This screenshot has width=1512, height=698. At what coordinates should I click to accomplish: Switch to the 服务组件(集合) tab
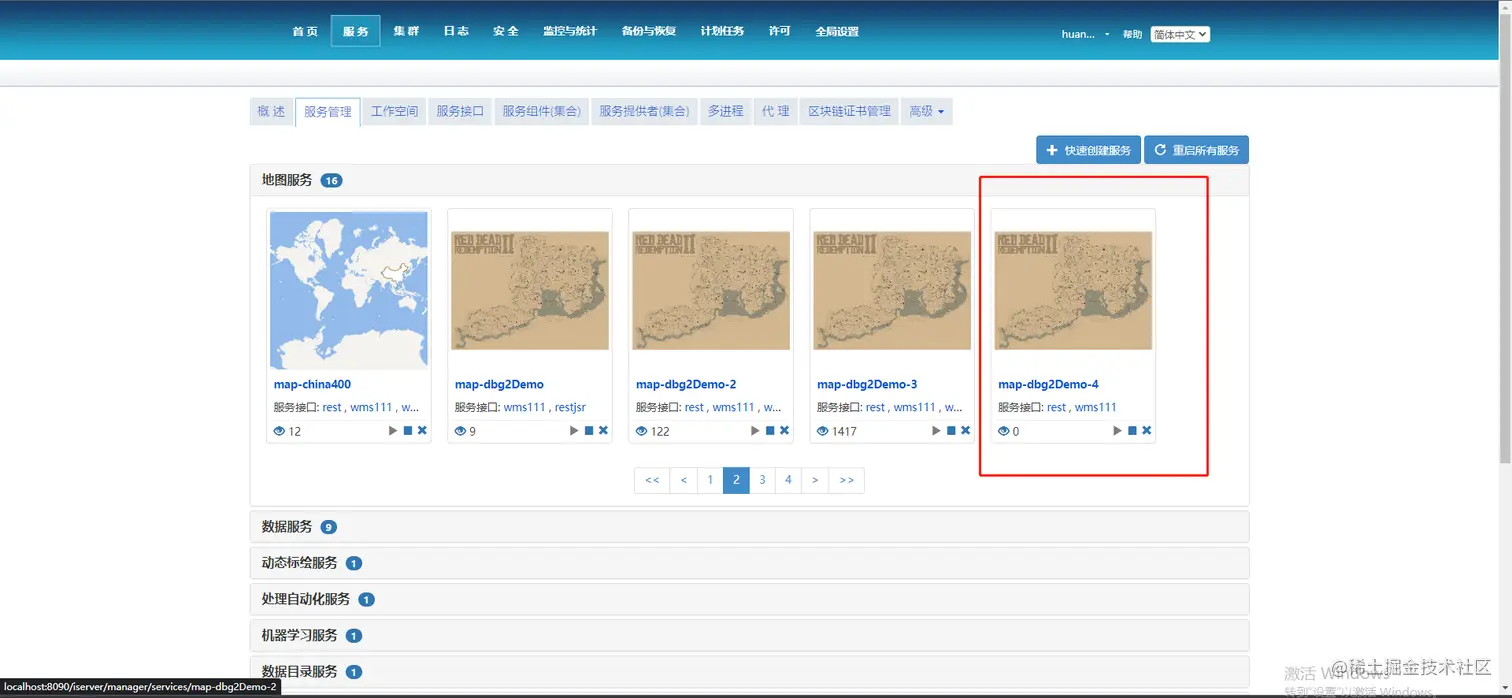[541, 111]
